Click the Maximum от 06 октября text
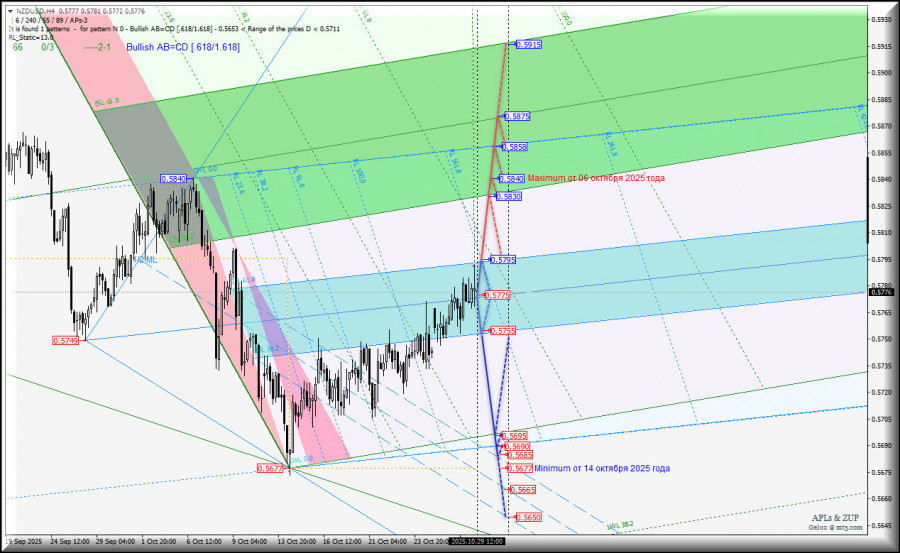 tap(596, 178)
